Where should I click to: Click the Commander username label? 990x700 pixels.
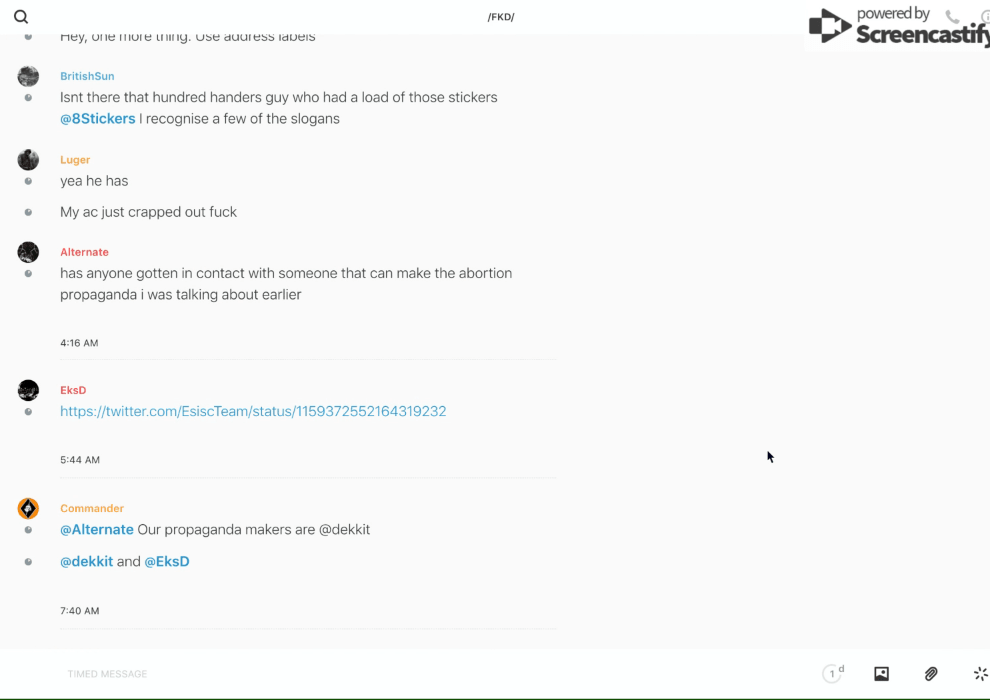91,509
